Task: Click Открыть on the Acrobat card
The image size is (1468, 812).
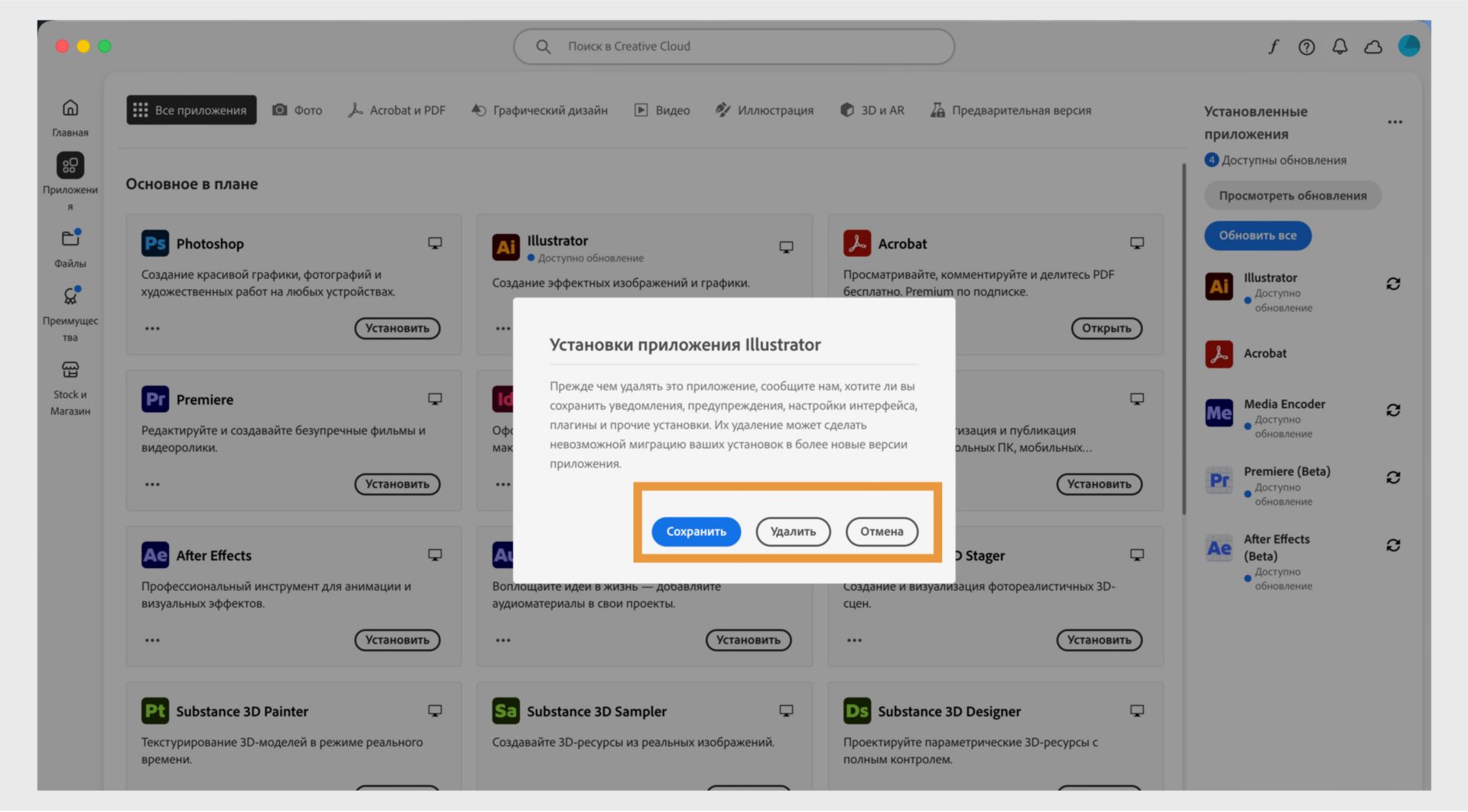Action: point(1106,328)
